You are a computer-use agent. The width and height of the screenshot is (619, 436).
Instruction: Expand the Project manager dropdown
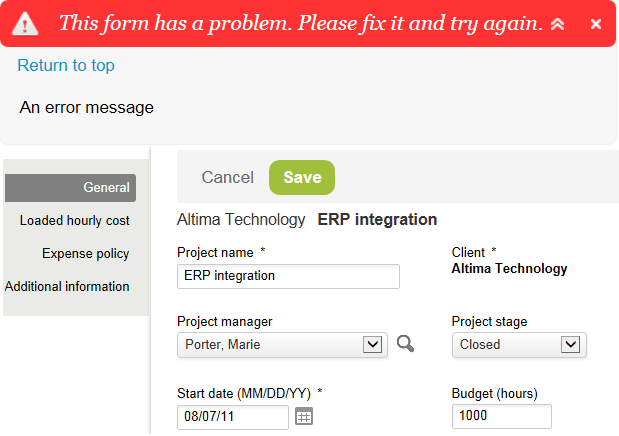pos(372,344)
